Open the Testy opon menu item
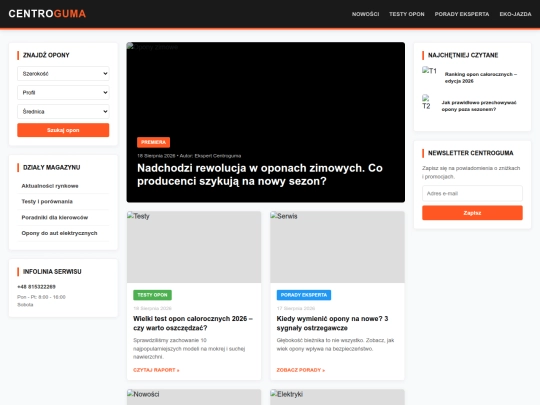540x405 pixels. click(x=407, y=14)
